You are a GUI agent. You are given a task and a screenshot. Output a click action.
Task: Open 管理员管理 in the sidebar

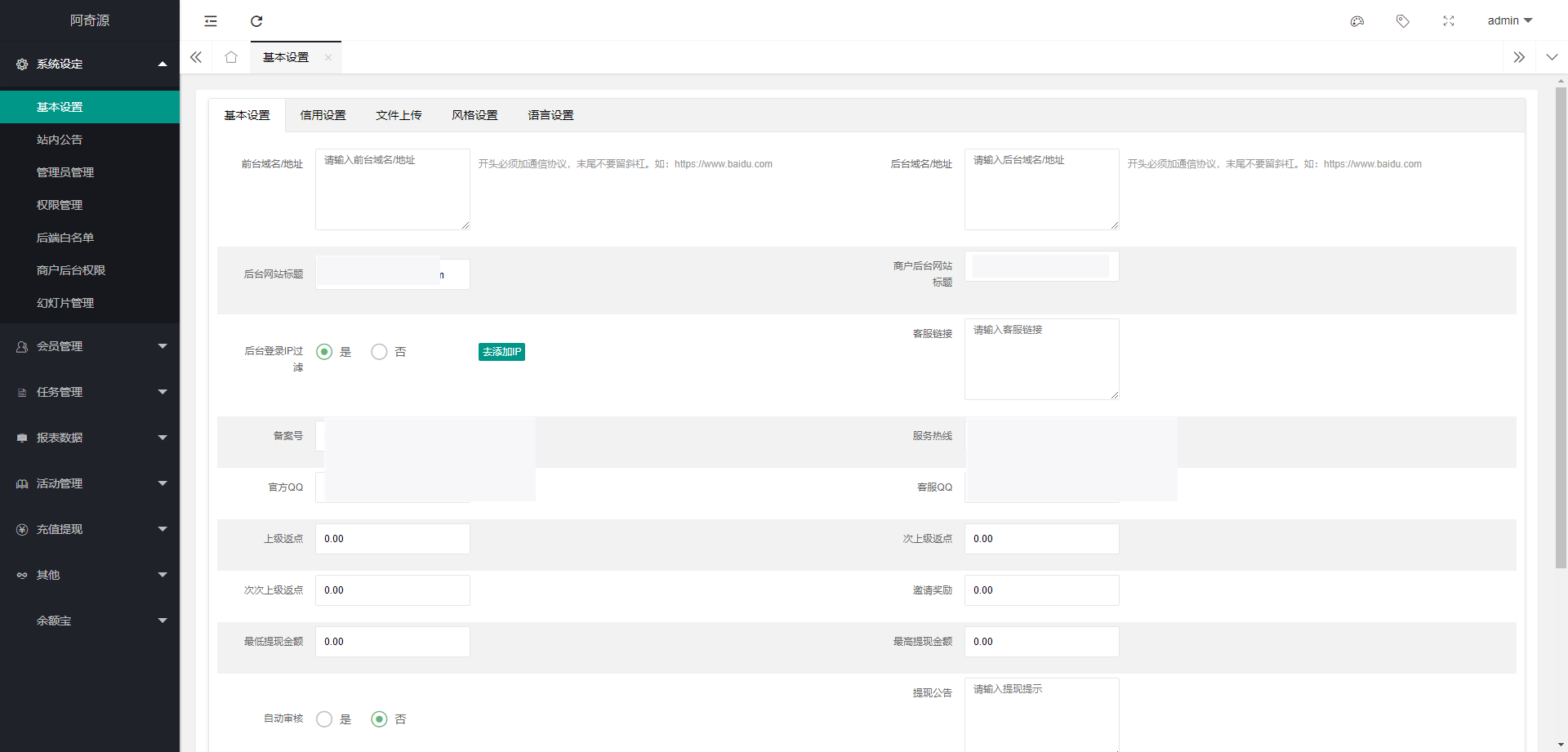[65, 172]
